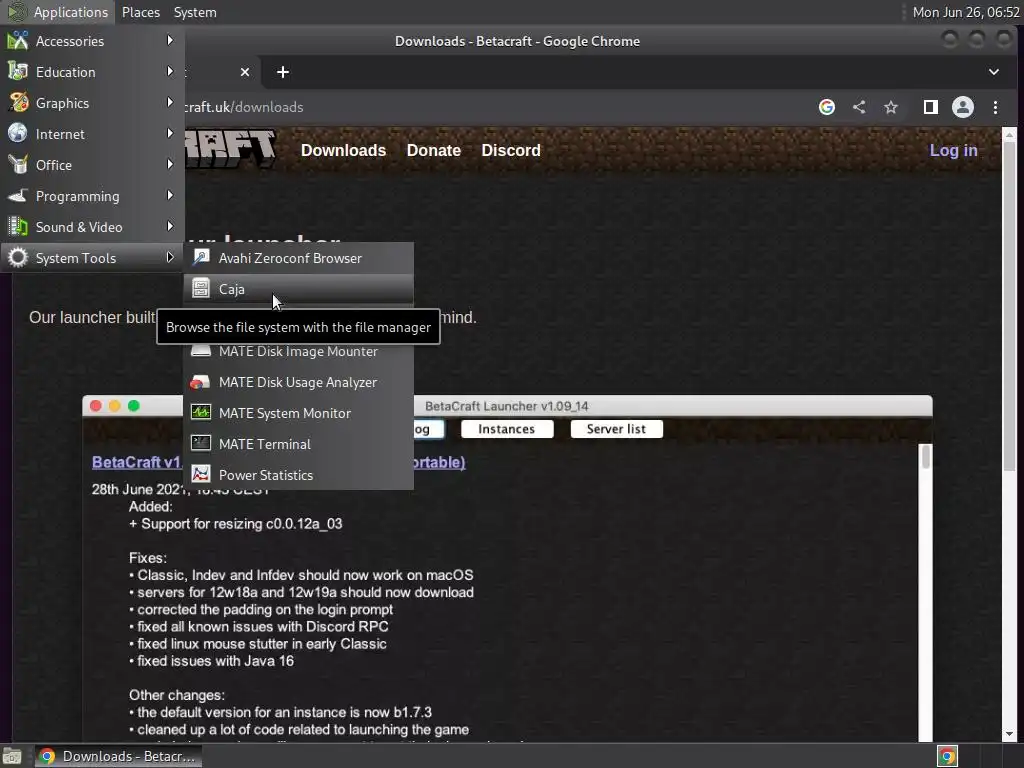Click the Log in link
The image size is (1024, 768).
click(x=953, y=150)
